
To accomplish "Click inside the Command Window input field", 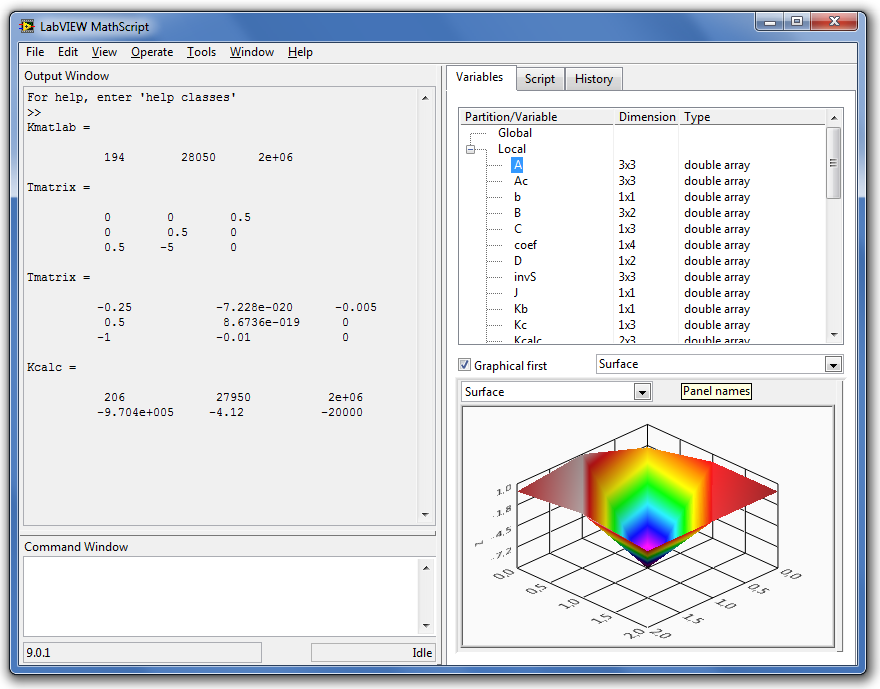I will click(x=220, y=594).
